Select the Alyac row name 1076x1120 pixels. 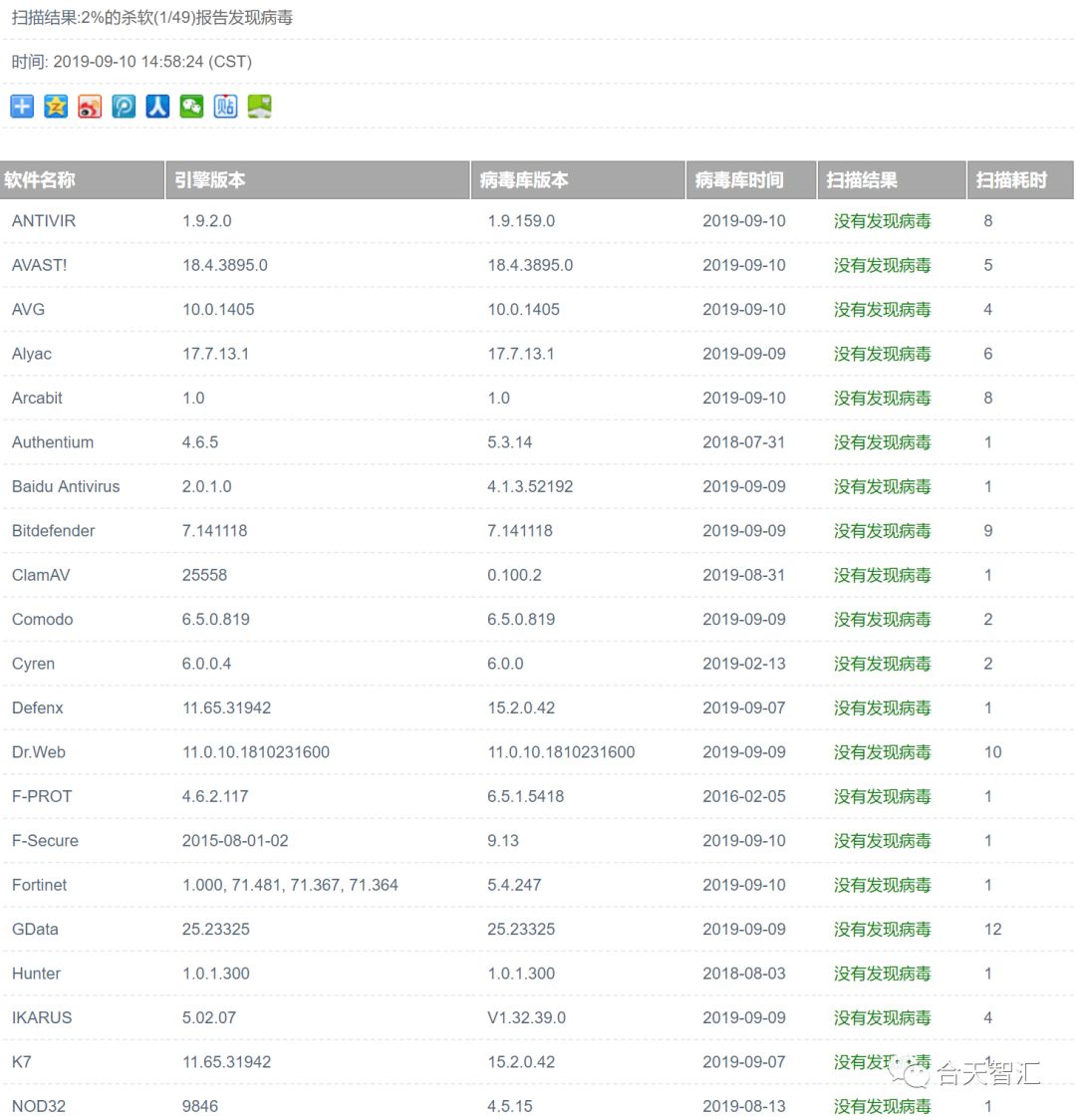[32, 354]
